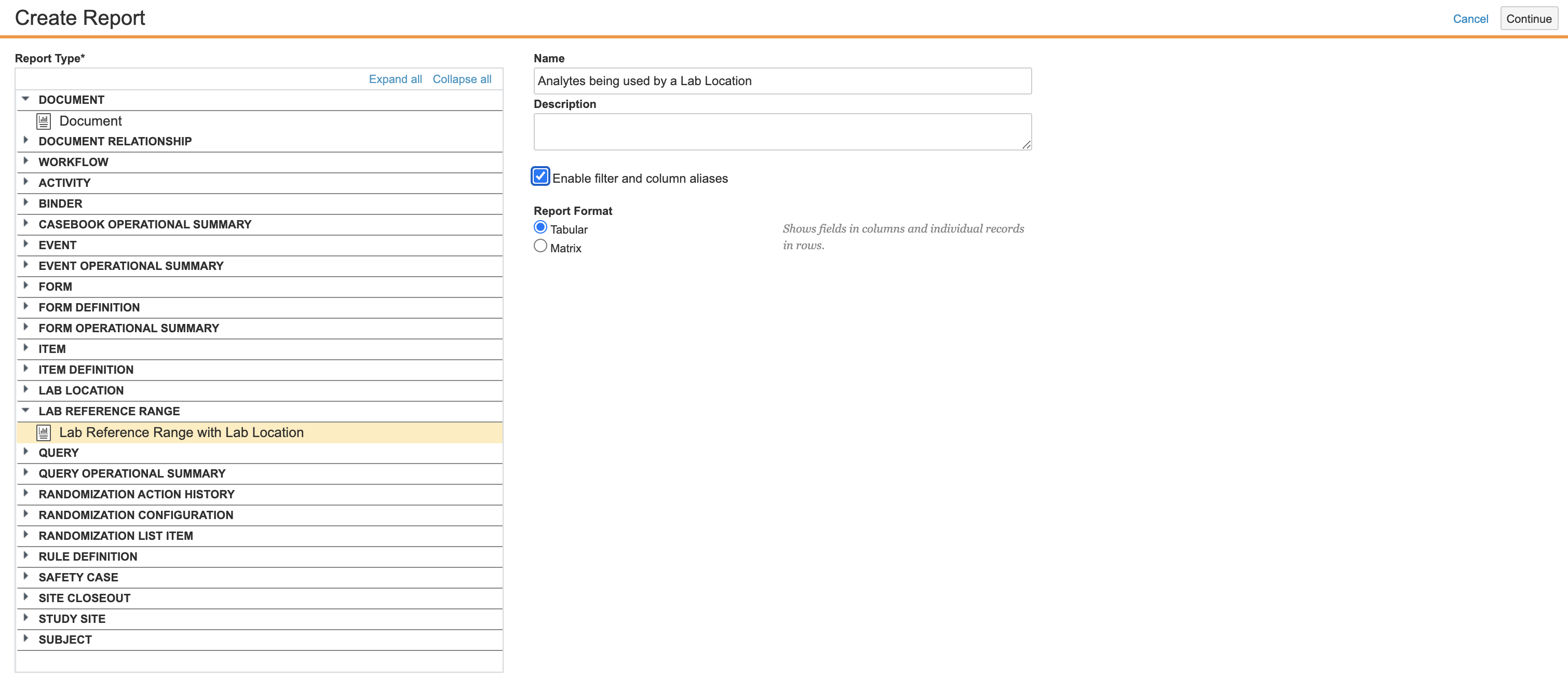Collapse the LAB REFERENCE RANGE section arrow
The height and width of the screenshot is (680, 1568).
(25, 410)
